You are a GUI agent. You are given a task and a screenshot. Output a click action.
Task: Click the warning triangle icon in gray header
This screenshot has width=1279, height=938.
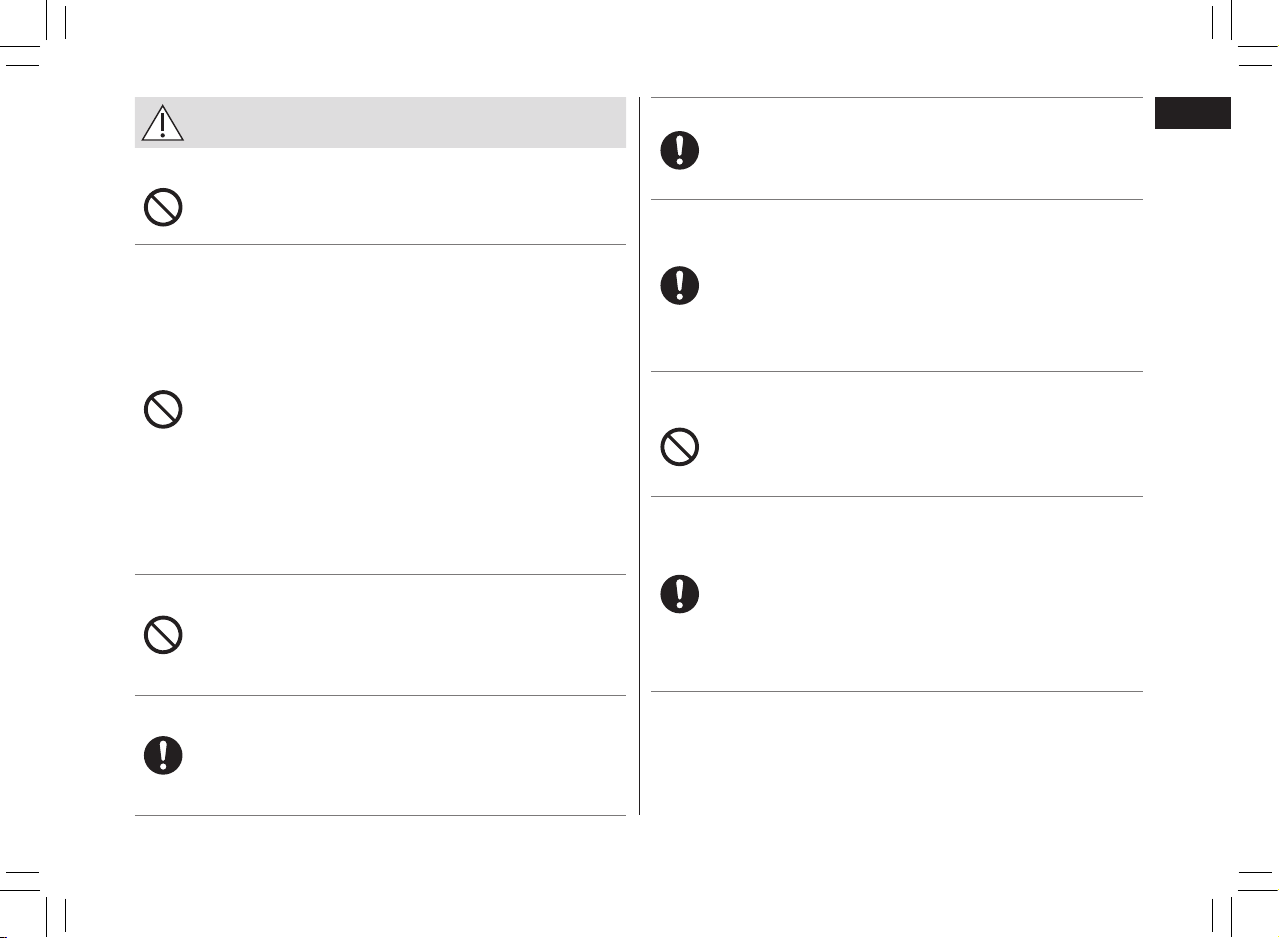[x=160, y=122]
